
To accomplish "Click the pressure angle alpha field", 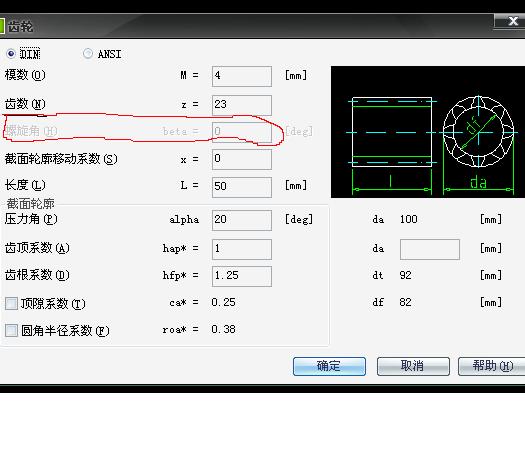I will click(242, 220).
